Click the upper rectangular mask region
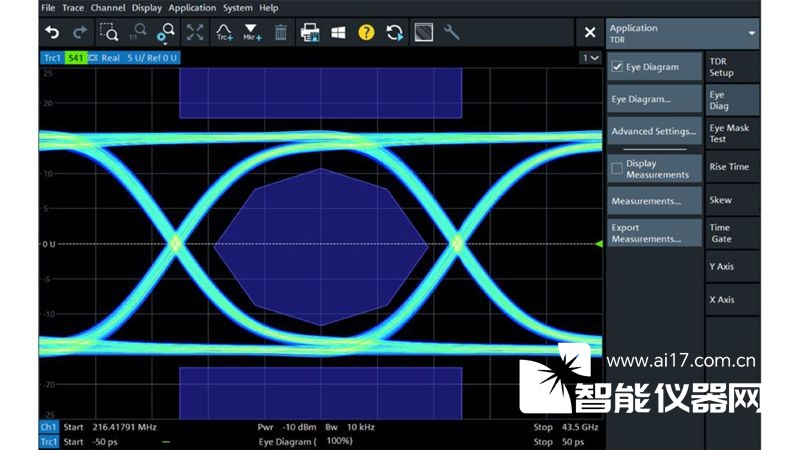Screen dimensions: 800x450 tap(320, 93)
